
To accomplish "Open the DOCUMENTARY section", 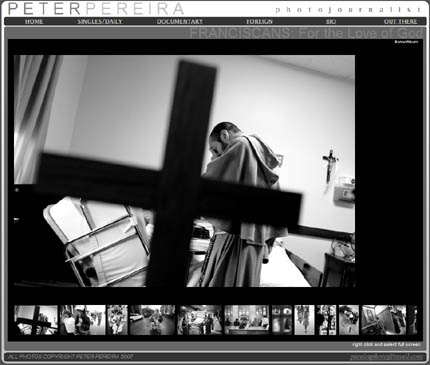I will click(x=180, y=22).
